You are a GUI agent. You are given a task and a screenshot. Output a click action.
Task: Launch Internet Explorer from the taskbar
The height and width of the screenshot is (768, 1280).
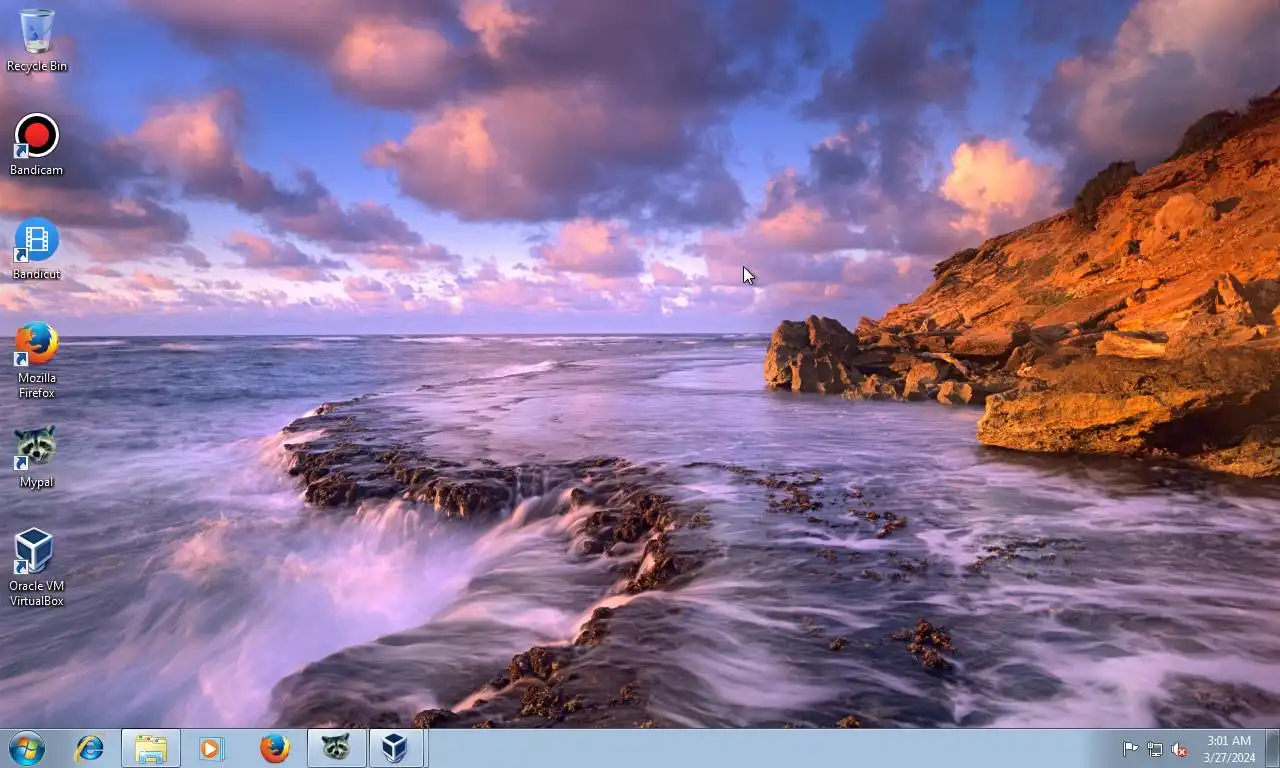coord(90,748)
